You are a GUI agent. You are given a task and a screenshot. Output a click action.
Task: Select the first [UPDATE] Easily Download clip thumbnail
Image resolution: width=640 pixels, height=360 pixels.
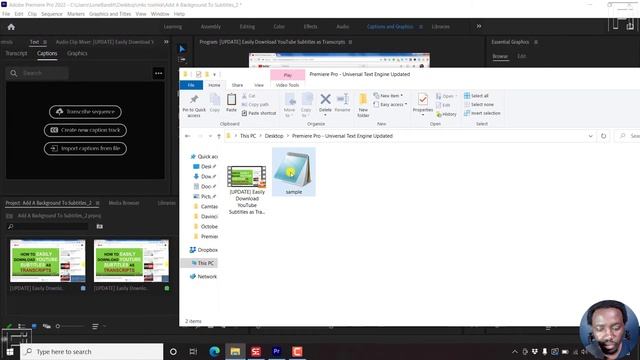click(48, 261)
